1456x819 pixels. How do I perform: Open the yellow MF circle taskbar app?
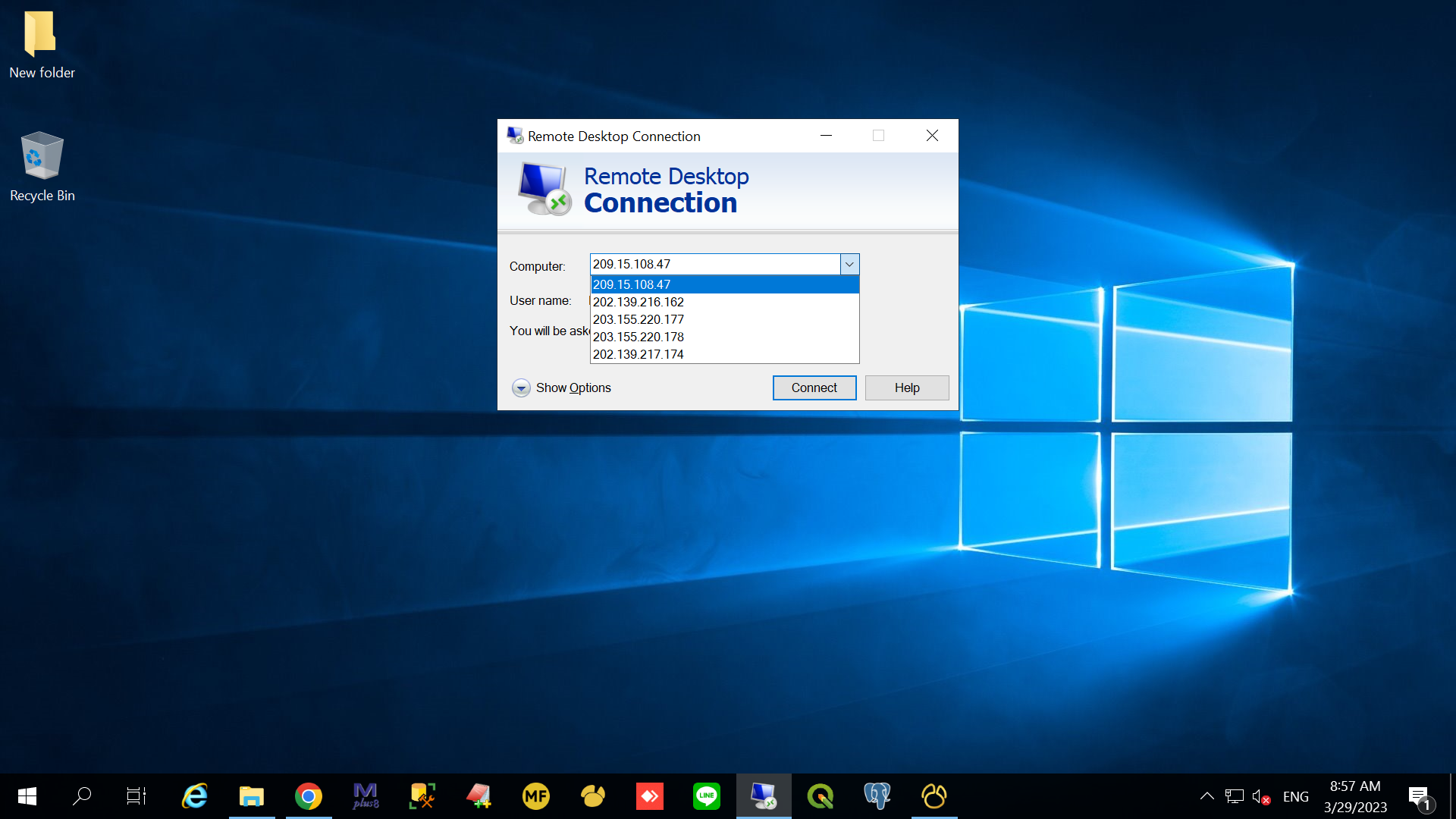536,796
